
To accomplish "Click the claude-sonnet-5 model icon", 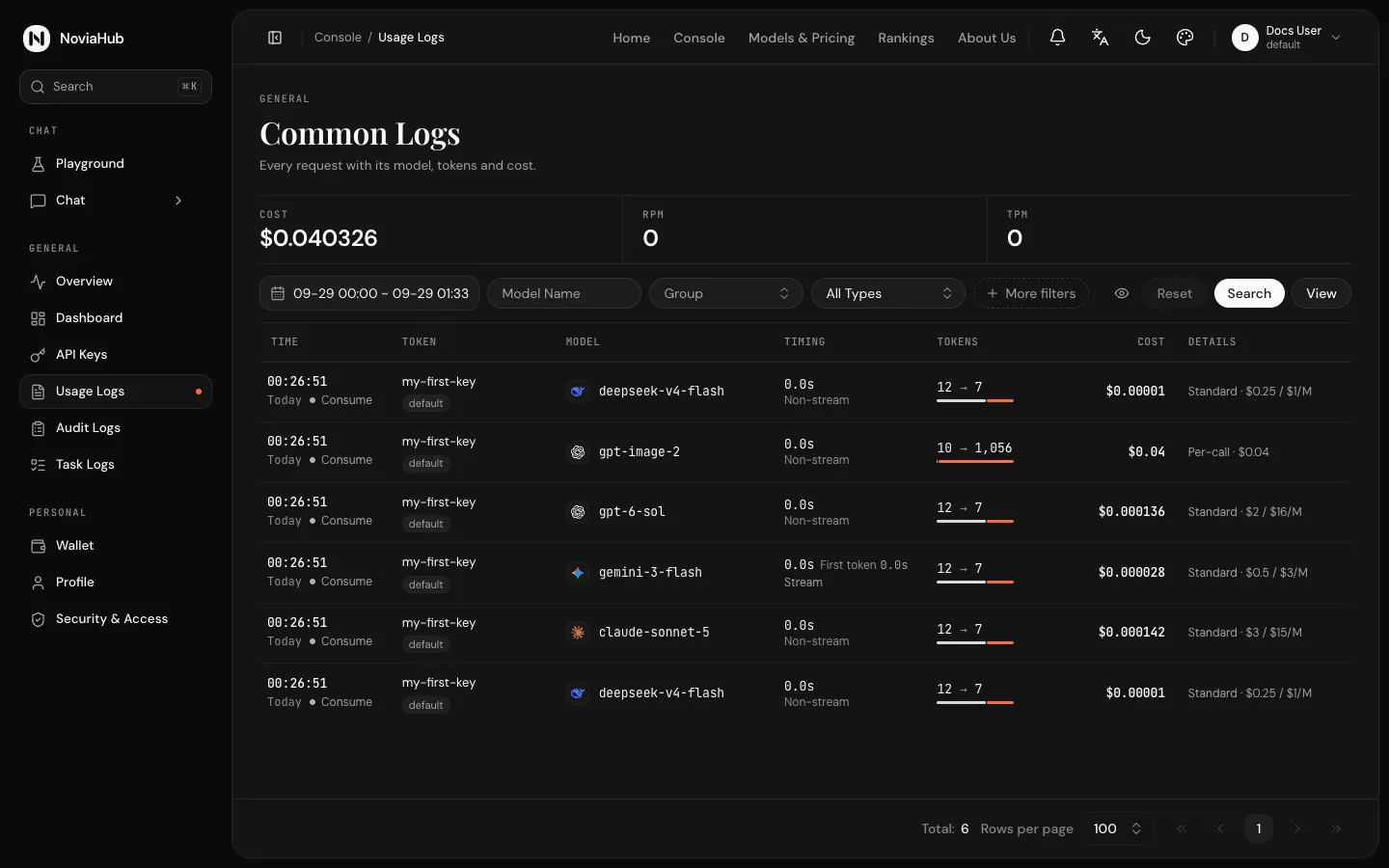I will click(x=578, y=633).
